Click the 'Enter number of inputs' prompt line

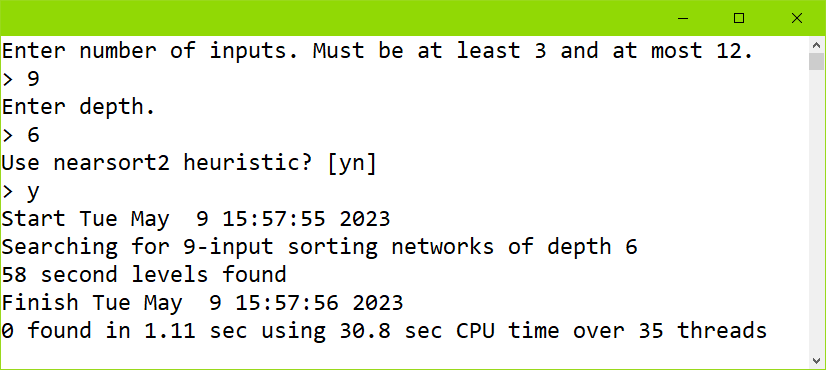377,51
